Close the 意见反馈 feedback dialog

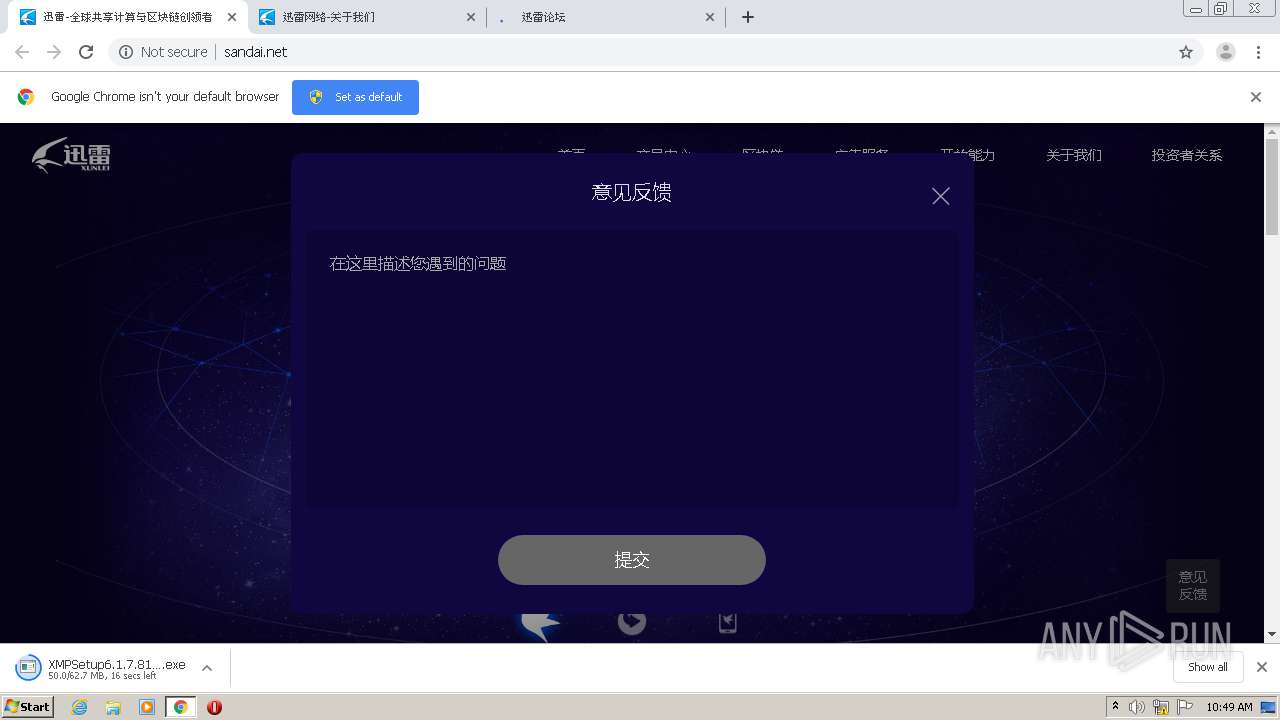click(x=940, y=196)
